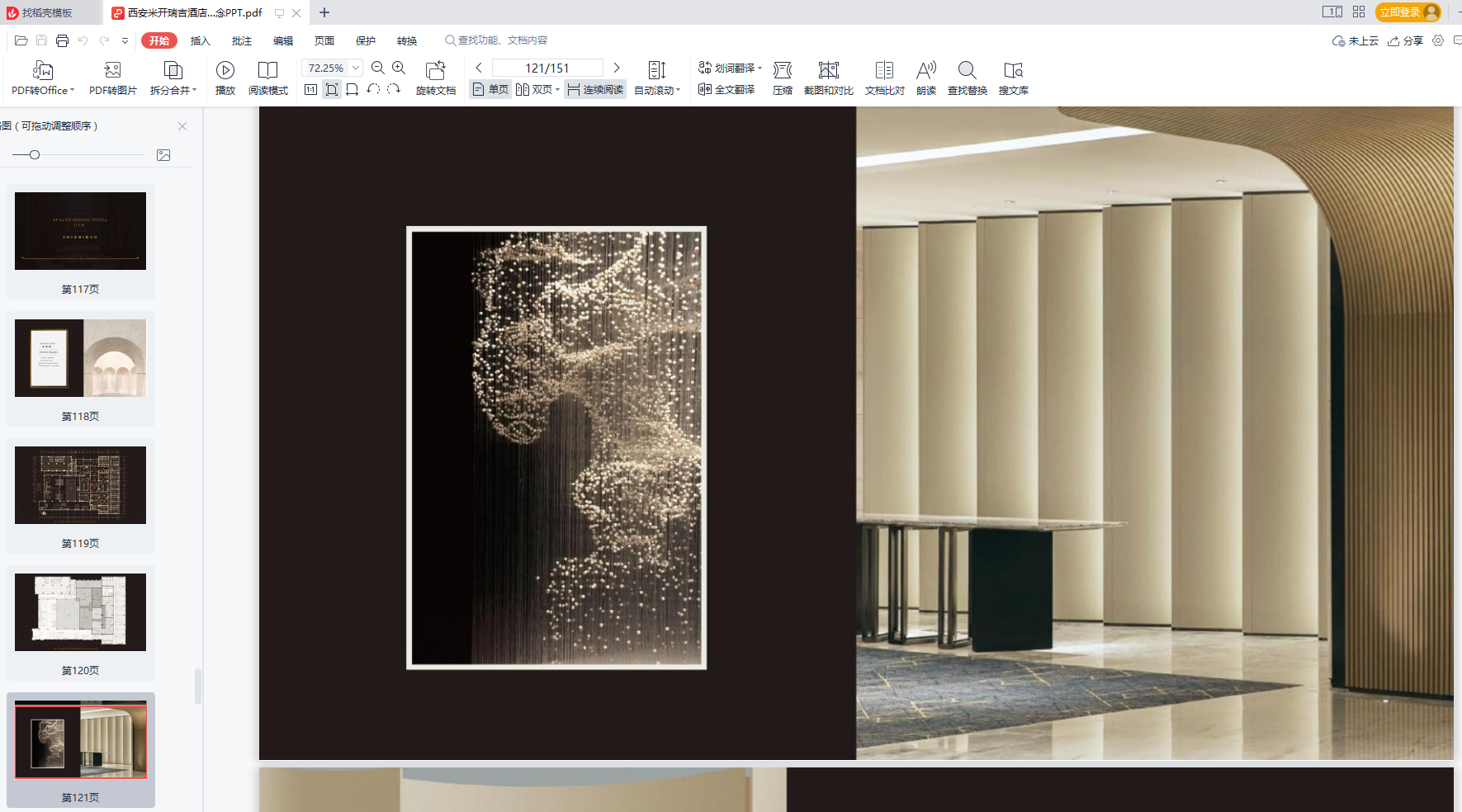
Task: Close the 西安米开瑞吉酒店 PDF tab
Action: pyautogui.click(x=296, y=13)
